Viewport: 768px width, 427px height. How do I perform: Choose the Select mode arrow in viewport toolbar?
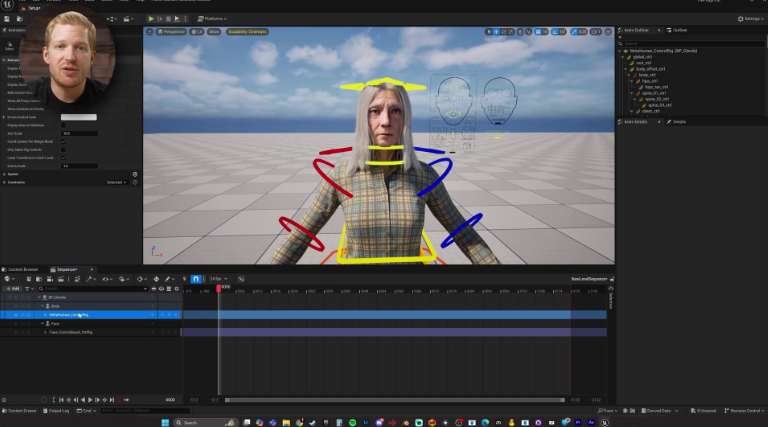(x=488, y=32)
